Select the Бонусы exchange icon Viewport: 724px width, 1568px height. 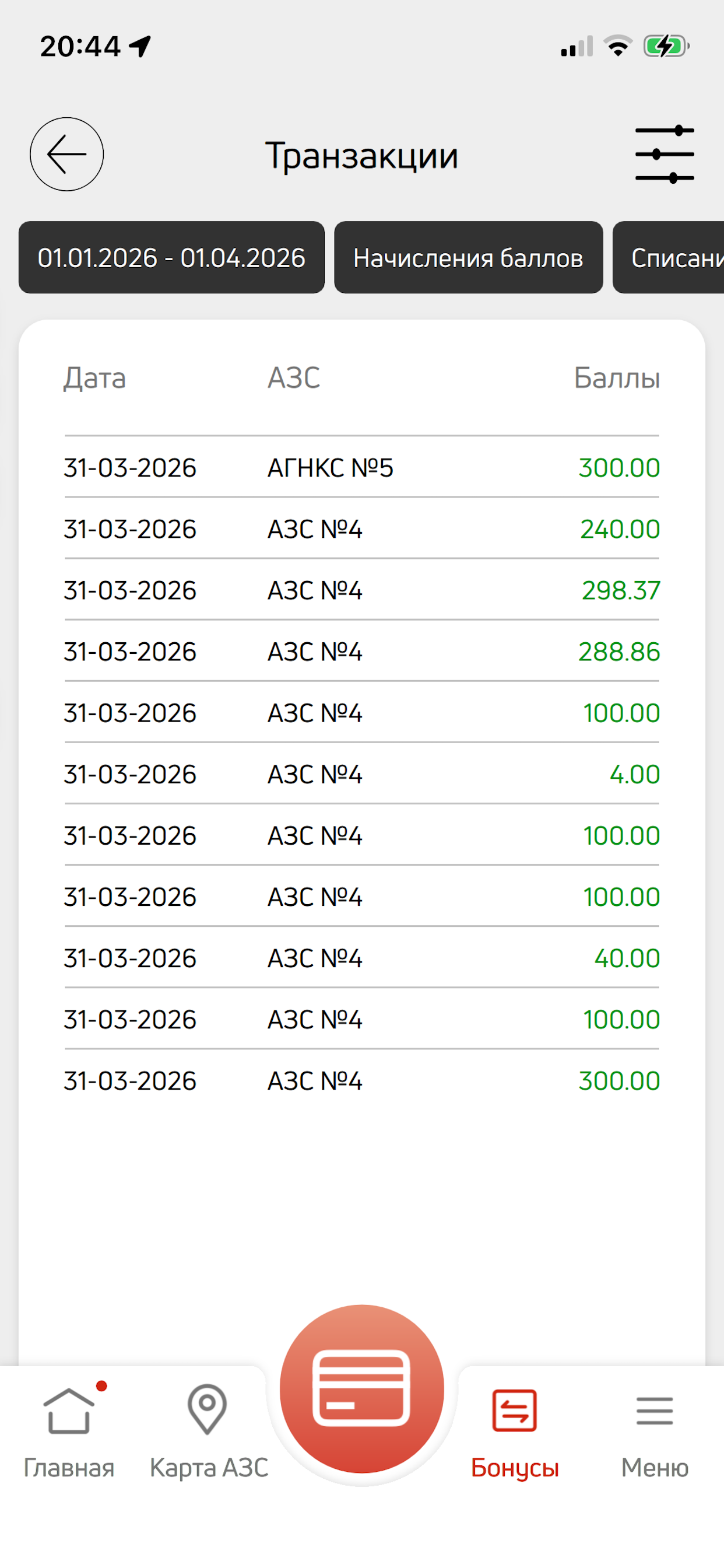click(515, 1410)
